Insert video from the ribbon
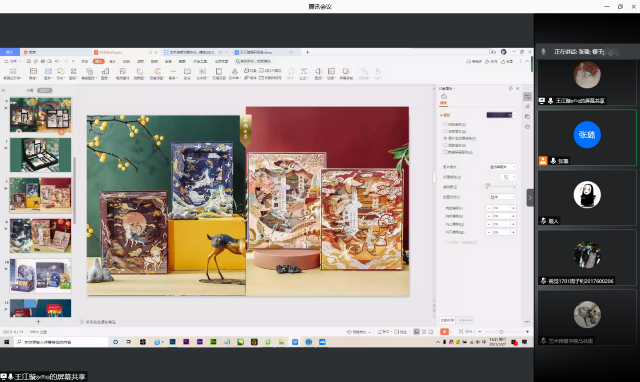 (331, 73)
